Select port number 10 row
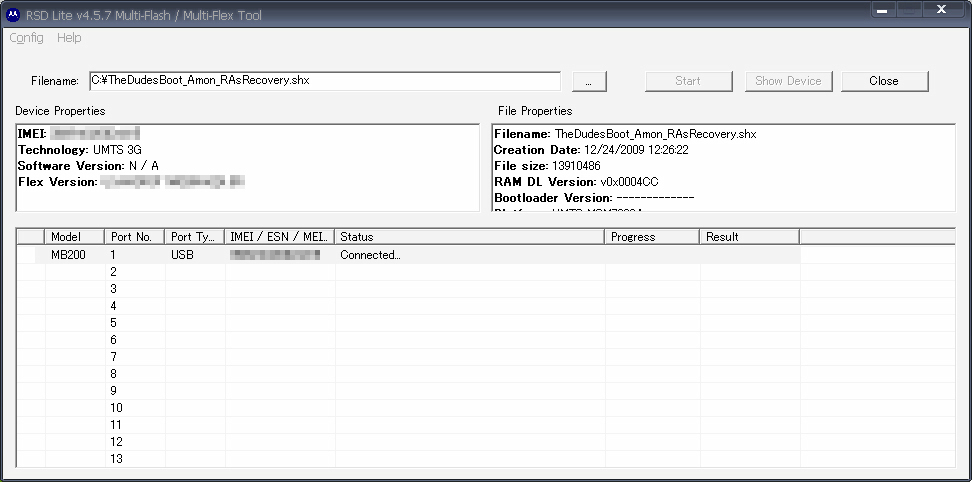 pos(409,408)
